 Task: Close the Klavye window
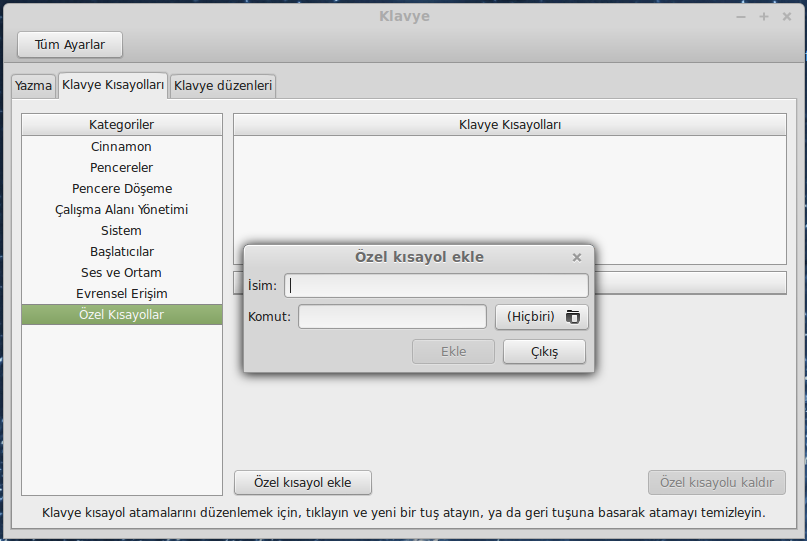[x=787, y=17]
